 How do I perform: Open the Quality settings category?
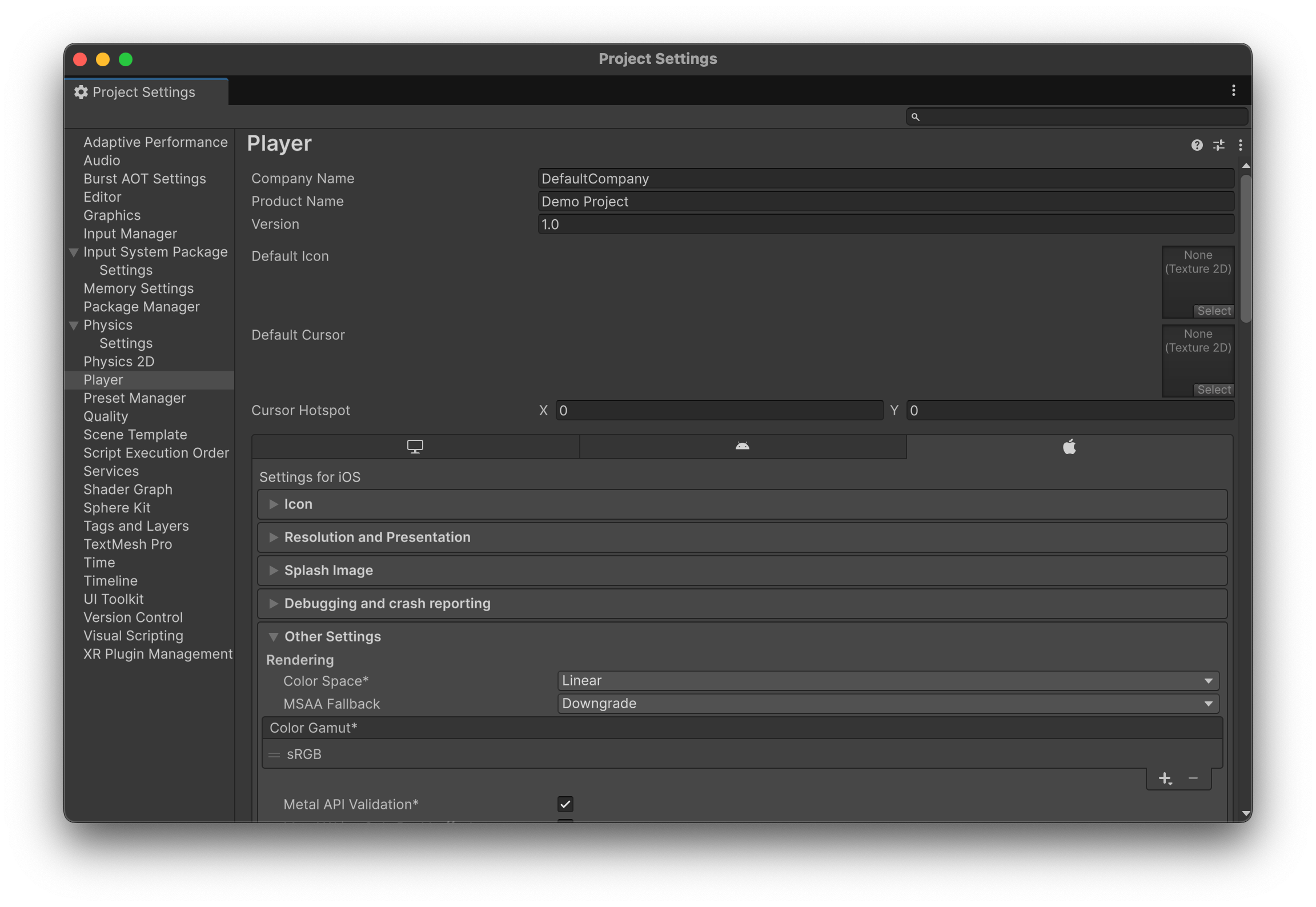tap(106, 416)
